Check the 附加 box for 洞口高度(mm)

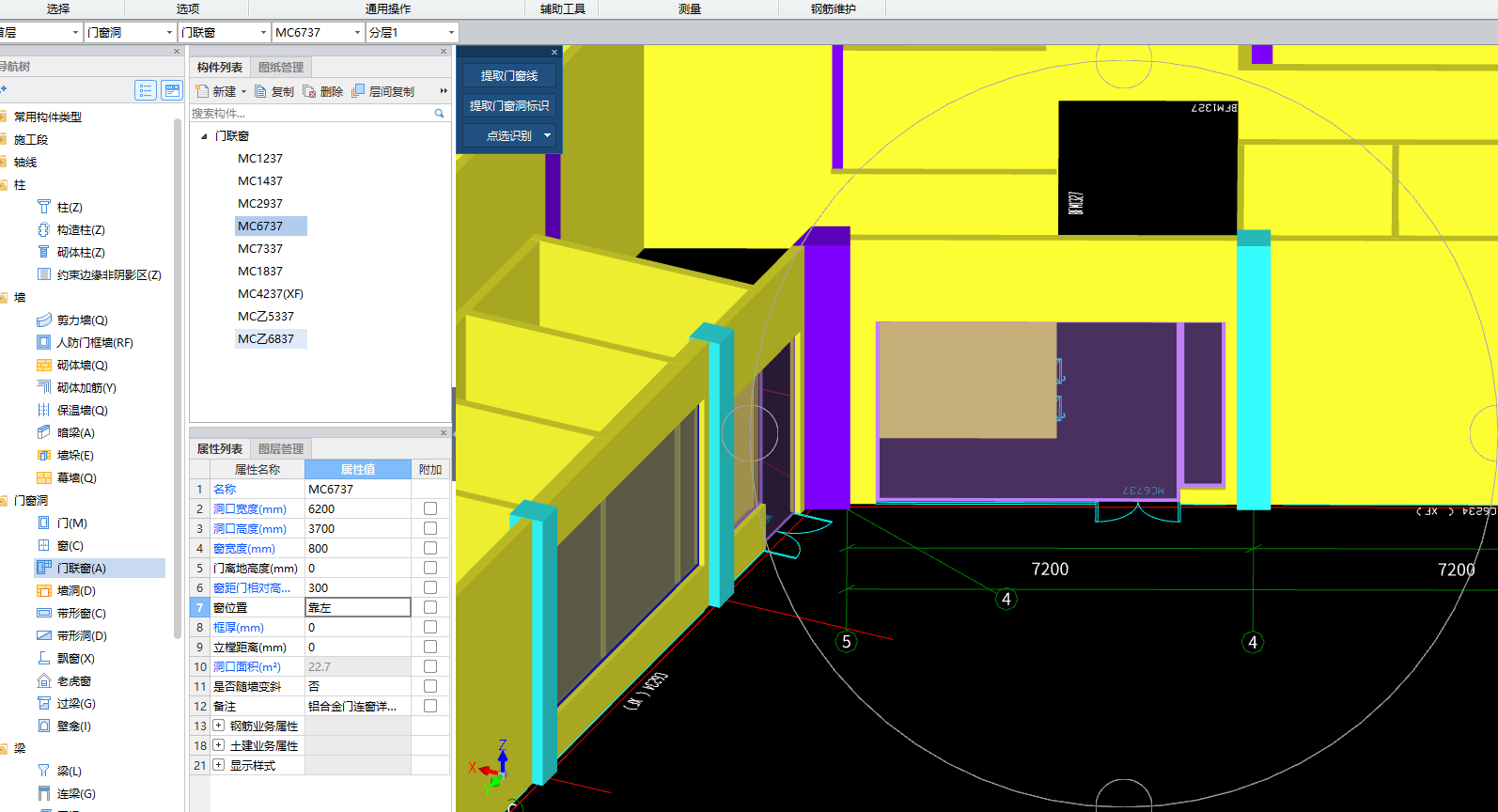coord(430,528)
